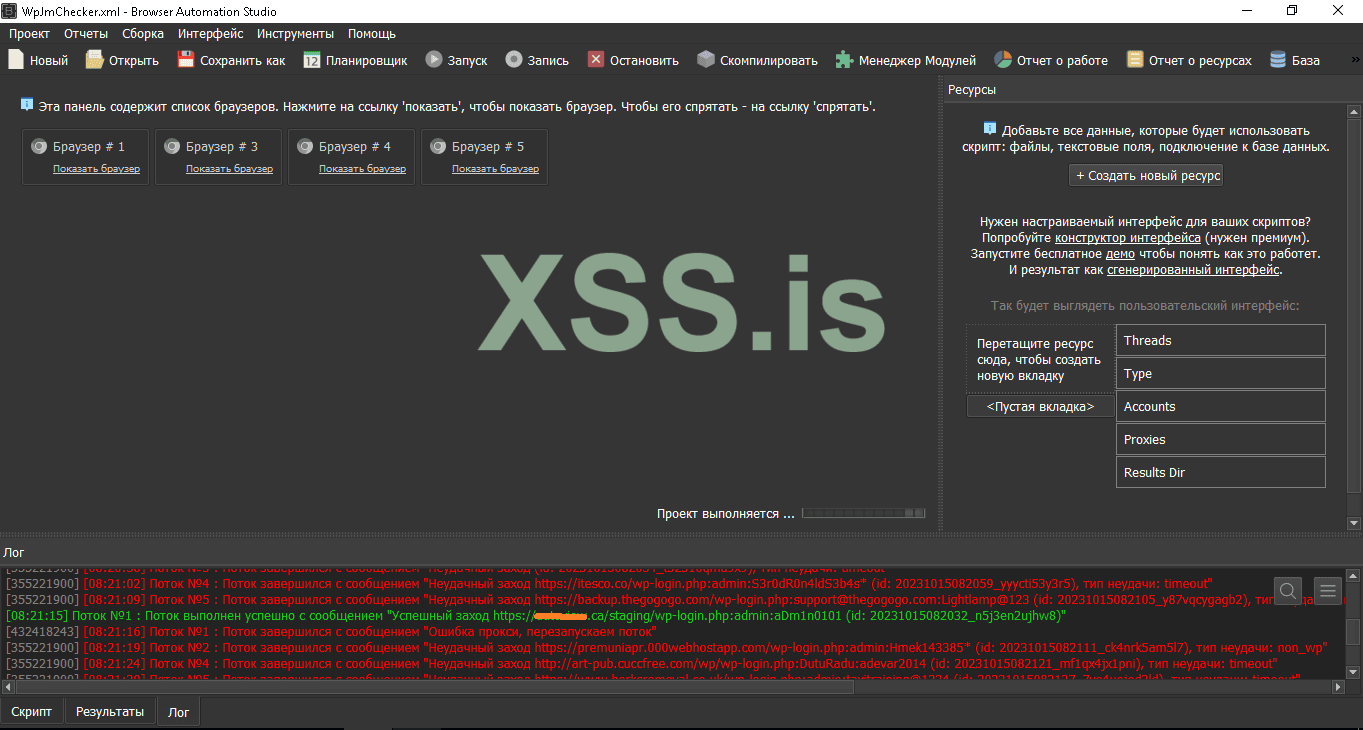1363x730 pixels.
Task: Switch to the Результаты tab
Action: (110, 712)
